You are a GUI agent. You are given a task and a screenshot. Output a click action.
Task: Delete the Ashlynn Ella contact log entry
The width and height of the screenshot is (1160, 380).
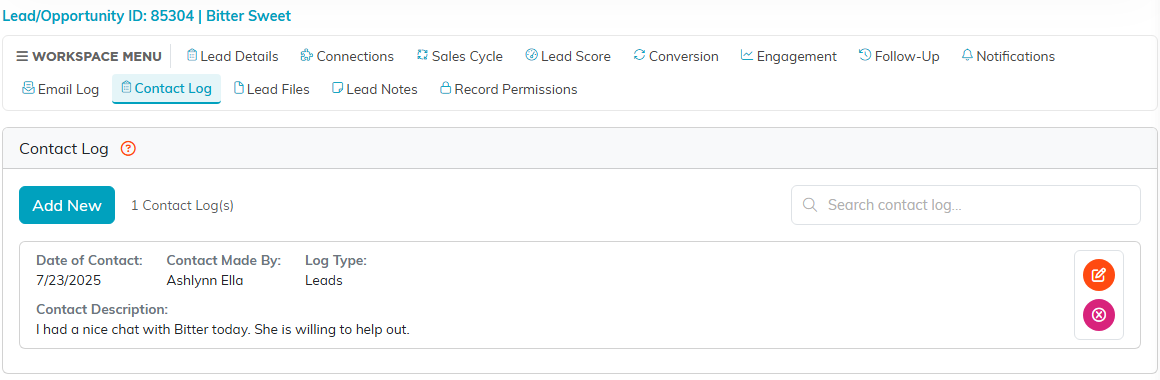pyautogui.click(x=1099, y=315)
